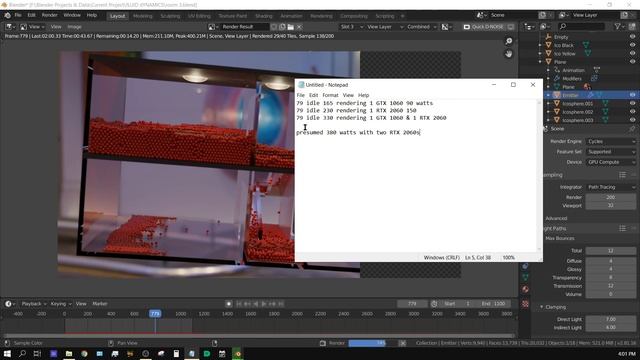Screen dimensions: 640x360
Task: Open the Marker menu in timeline
Action: coord(100,304)
